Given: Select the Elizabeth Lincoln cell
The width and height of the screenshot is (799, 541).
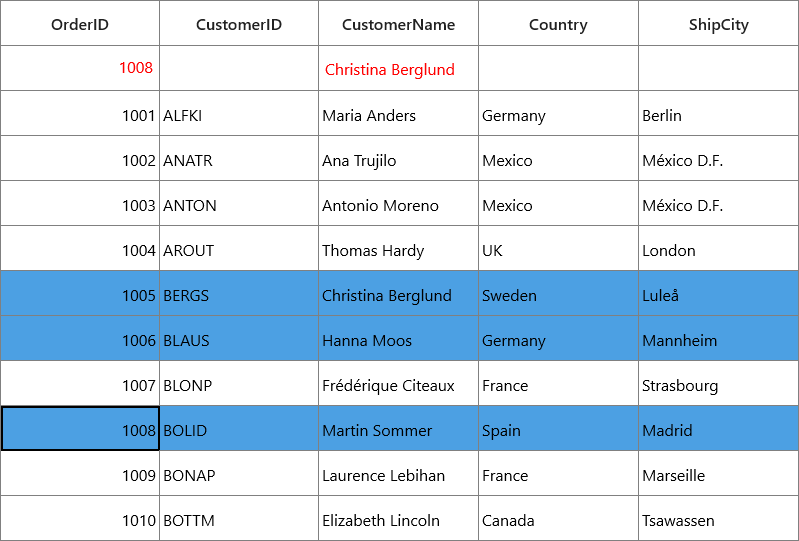Looking at the screenshot, I should click(x=398, y=518).
